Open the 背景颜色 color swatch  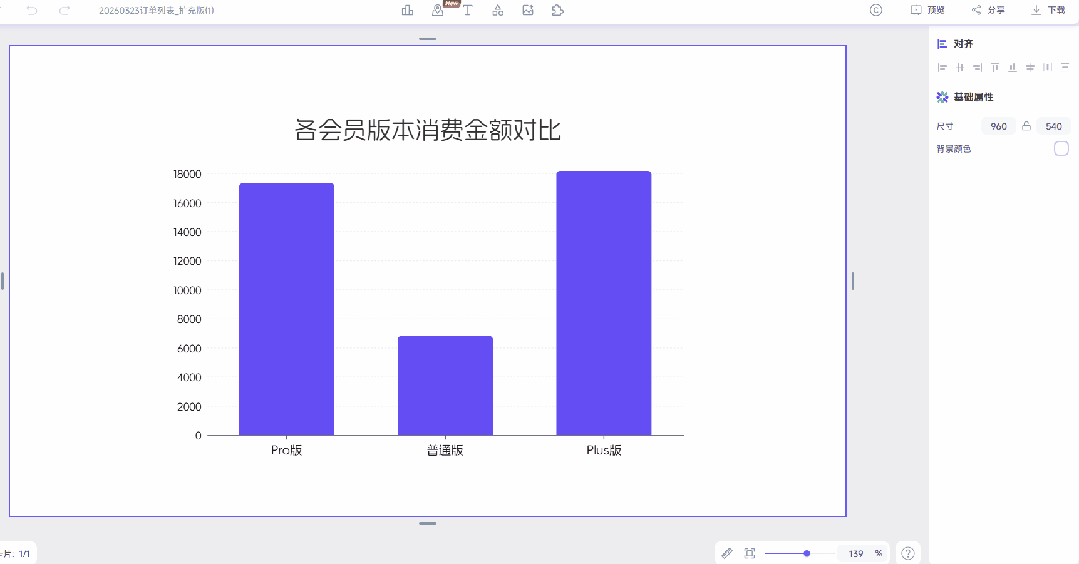pyautogui.click(x=1061, y=149)
